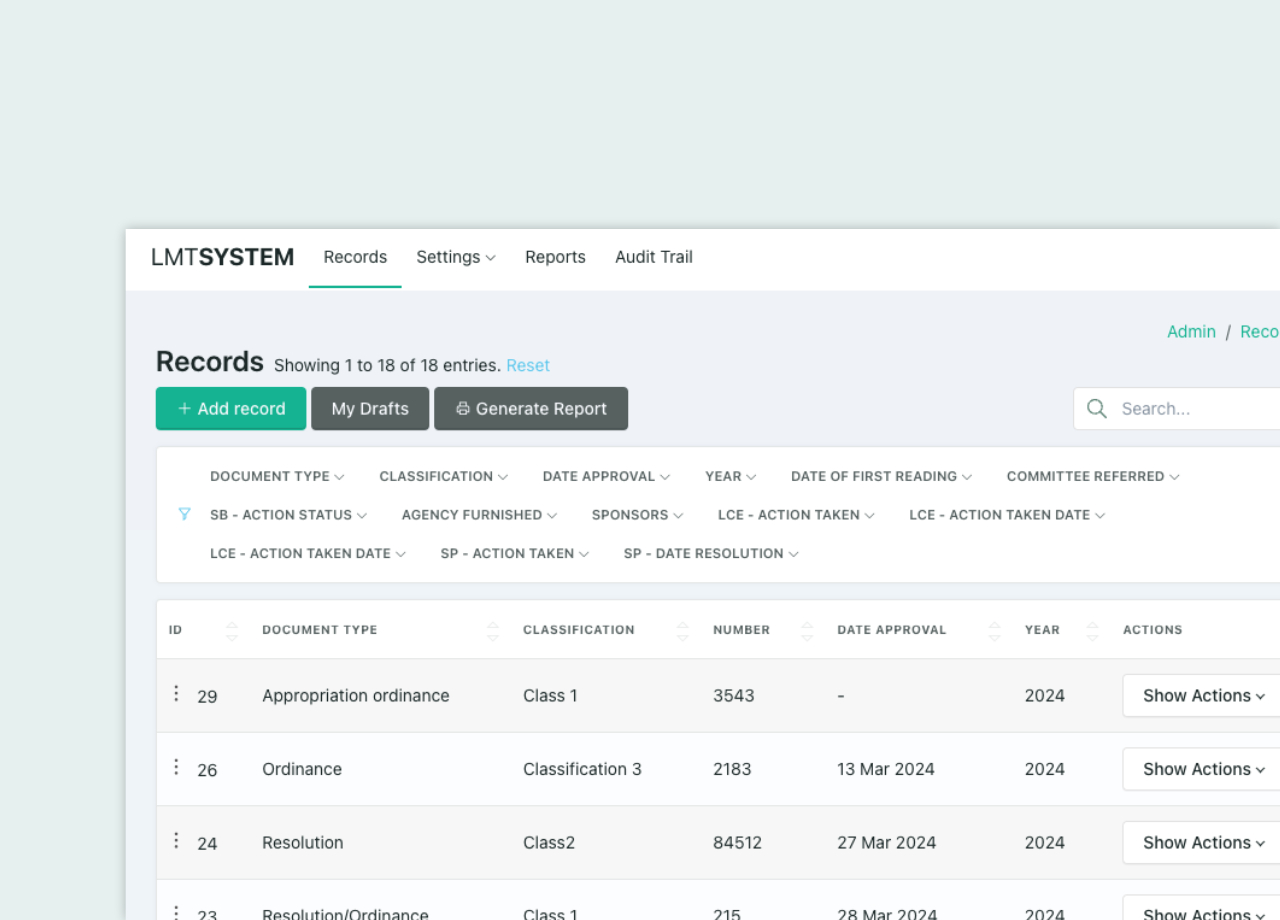
Task: Click the Admin breadcrumb link
Action: (x=1191, y=332)
